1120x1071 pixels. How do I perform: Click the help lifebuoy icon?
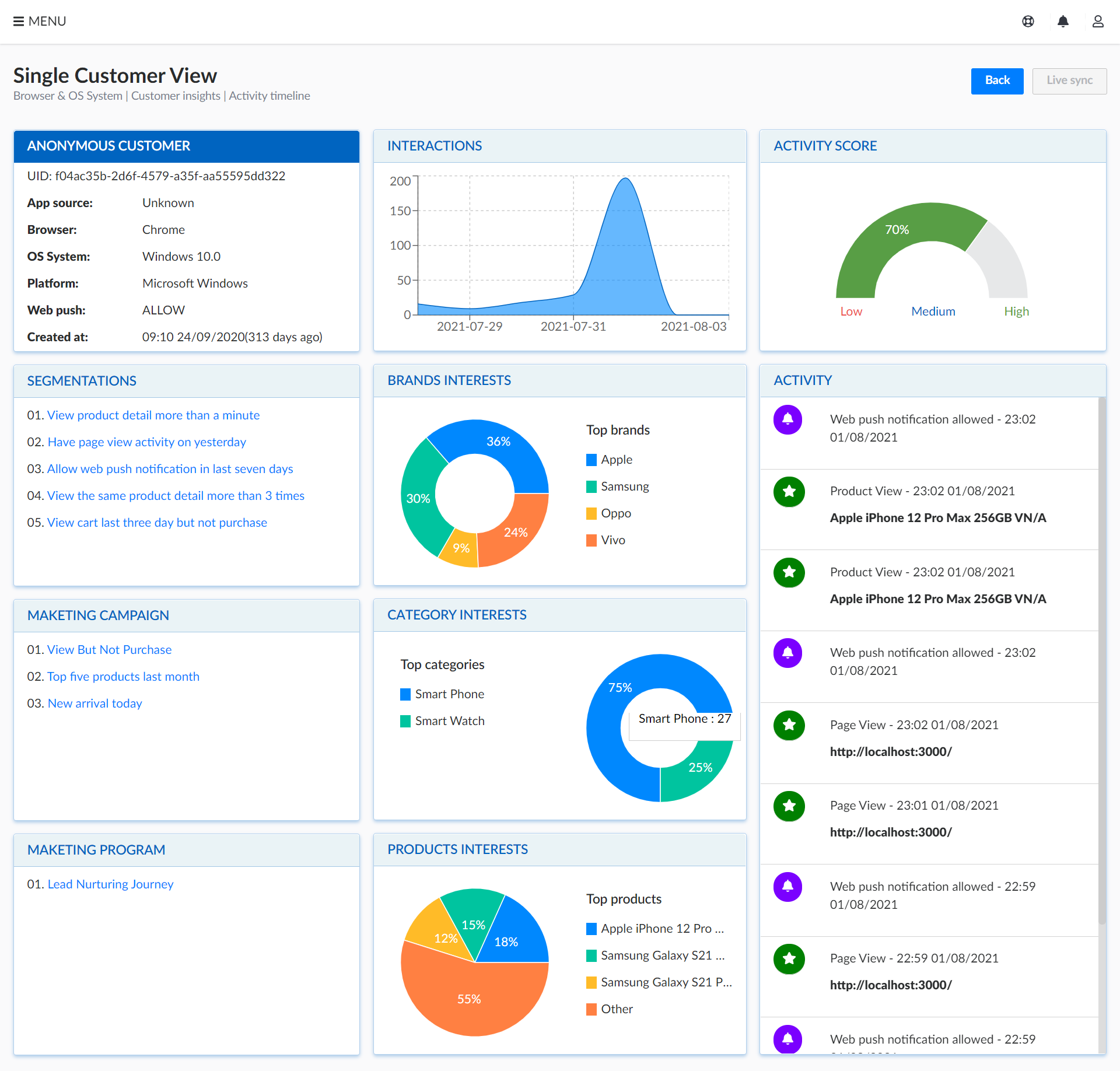(1028, 22)
